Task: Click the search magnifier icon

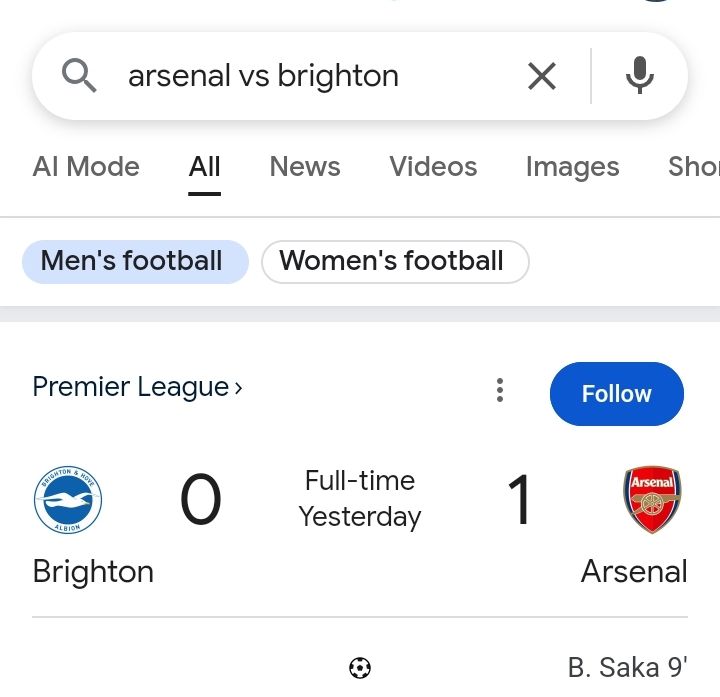Action: [79, 76]
